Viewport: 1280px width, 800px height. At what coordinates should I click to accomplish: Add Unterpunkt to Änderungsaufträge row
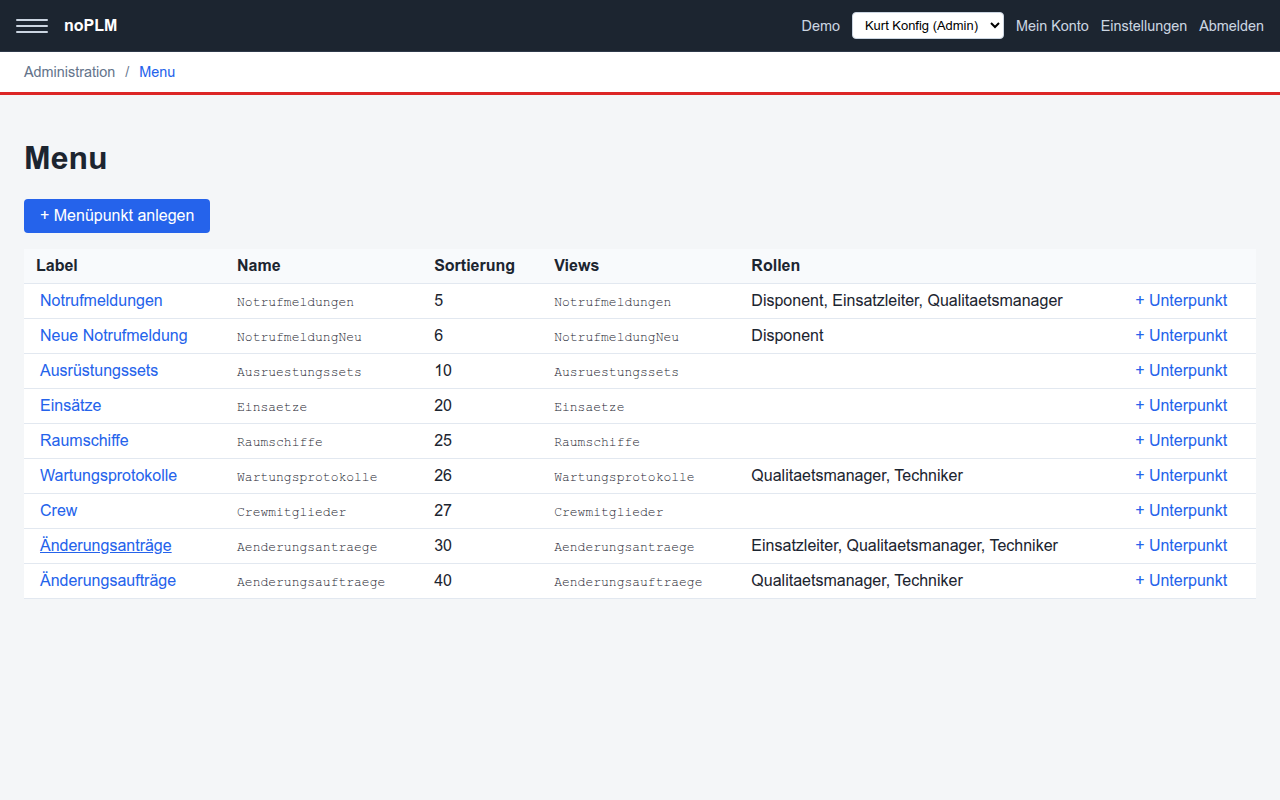coord(1181,580)
